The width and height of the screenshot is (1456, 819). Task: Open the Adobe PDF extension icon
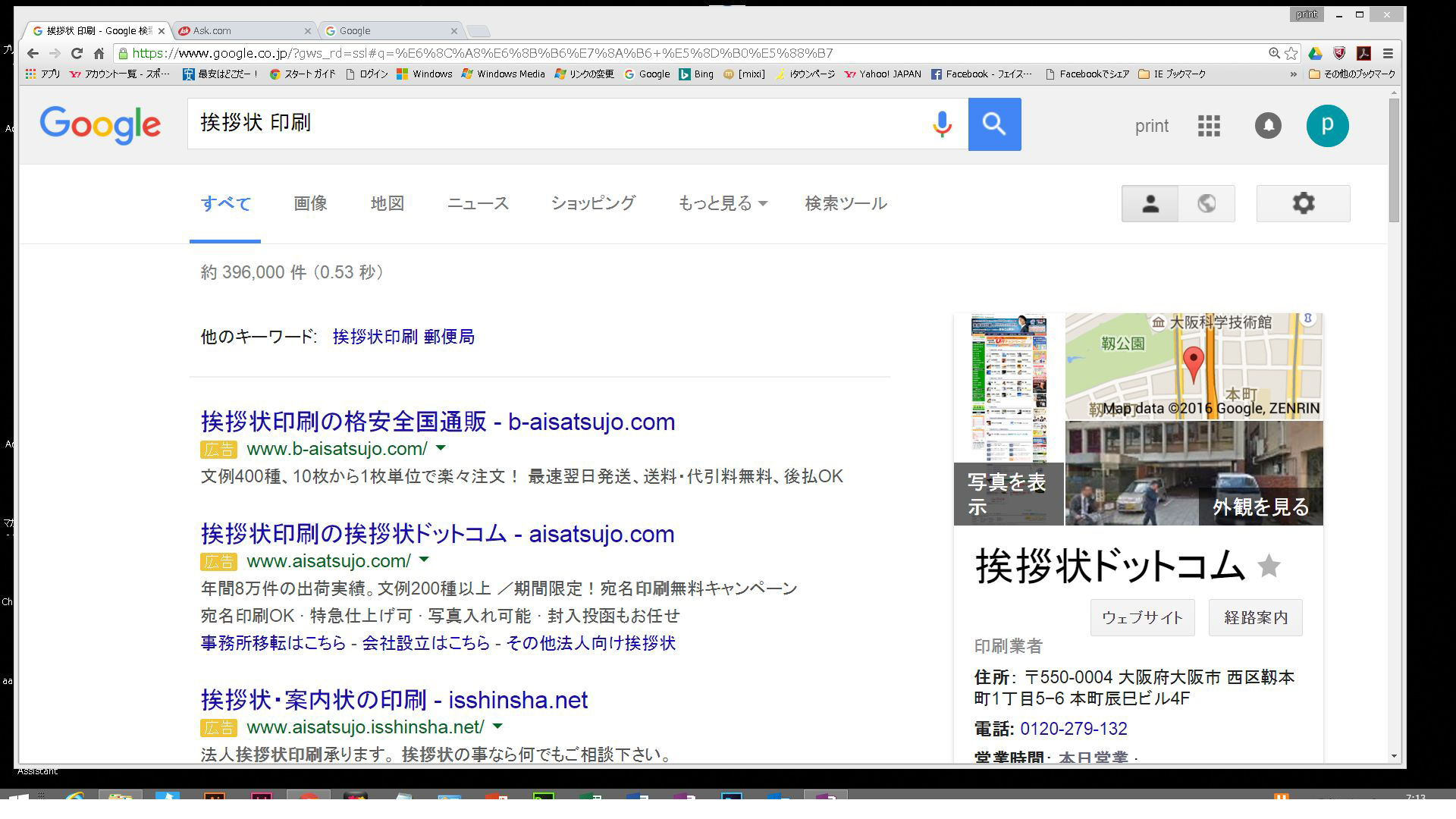click(1363, 53)
